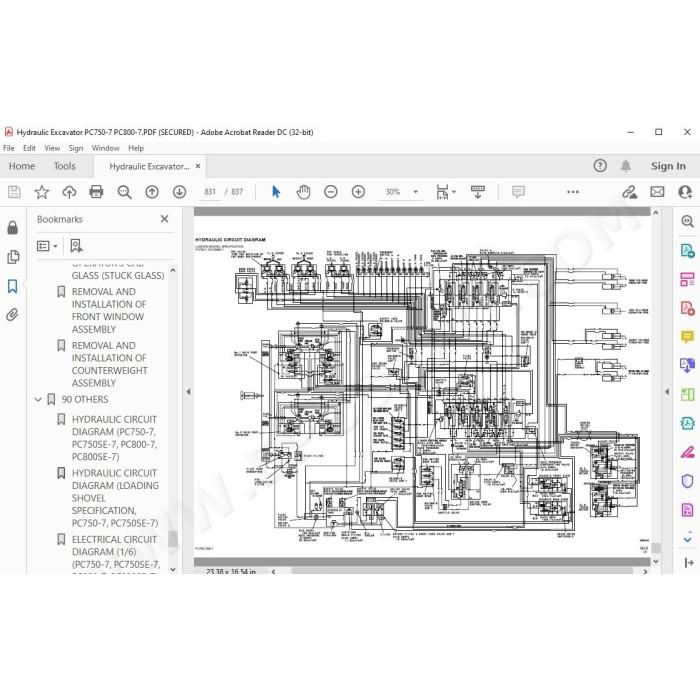This screenshot has height=700, width=700.
Task: Switch to the Tools tab
Action: click(65, 166)
